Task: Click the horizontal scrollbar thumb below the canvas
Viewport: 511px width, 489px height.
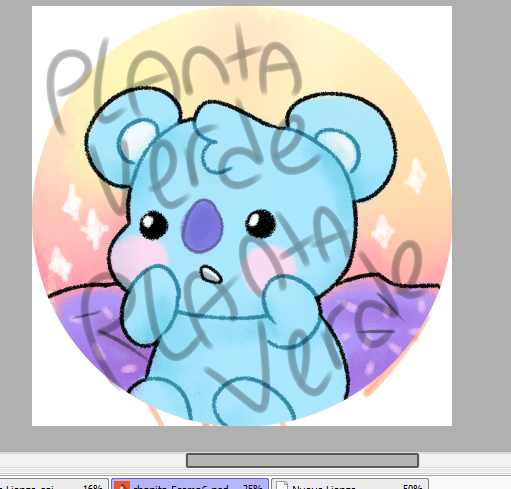Action: (302, 460)
